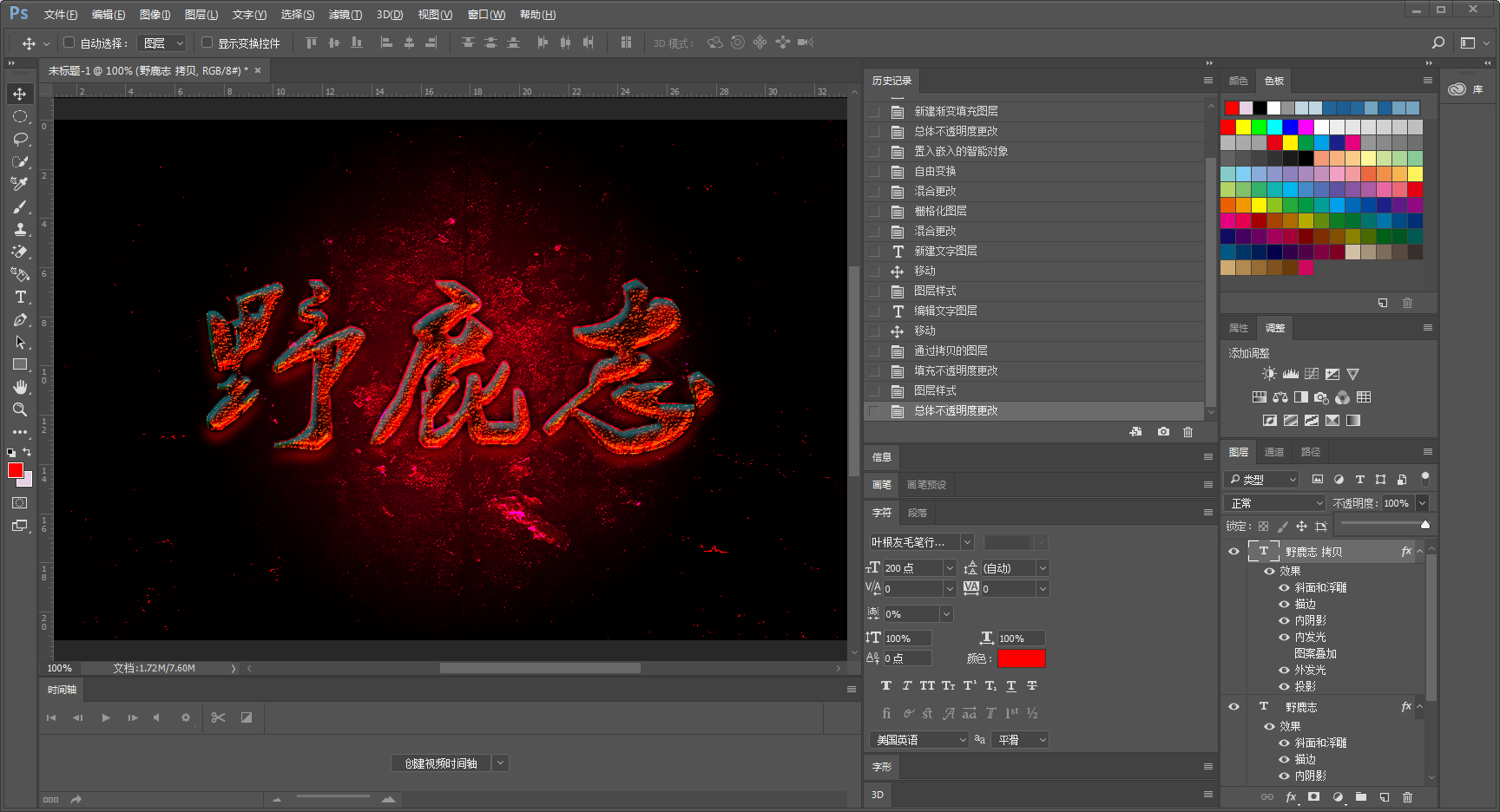
Task: Click the canvas horizontal scrollbar
Action: (x=540, y=668)
